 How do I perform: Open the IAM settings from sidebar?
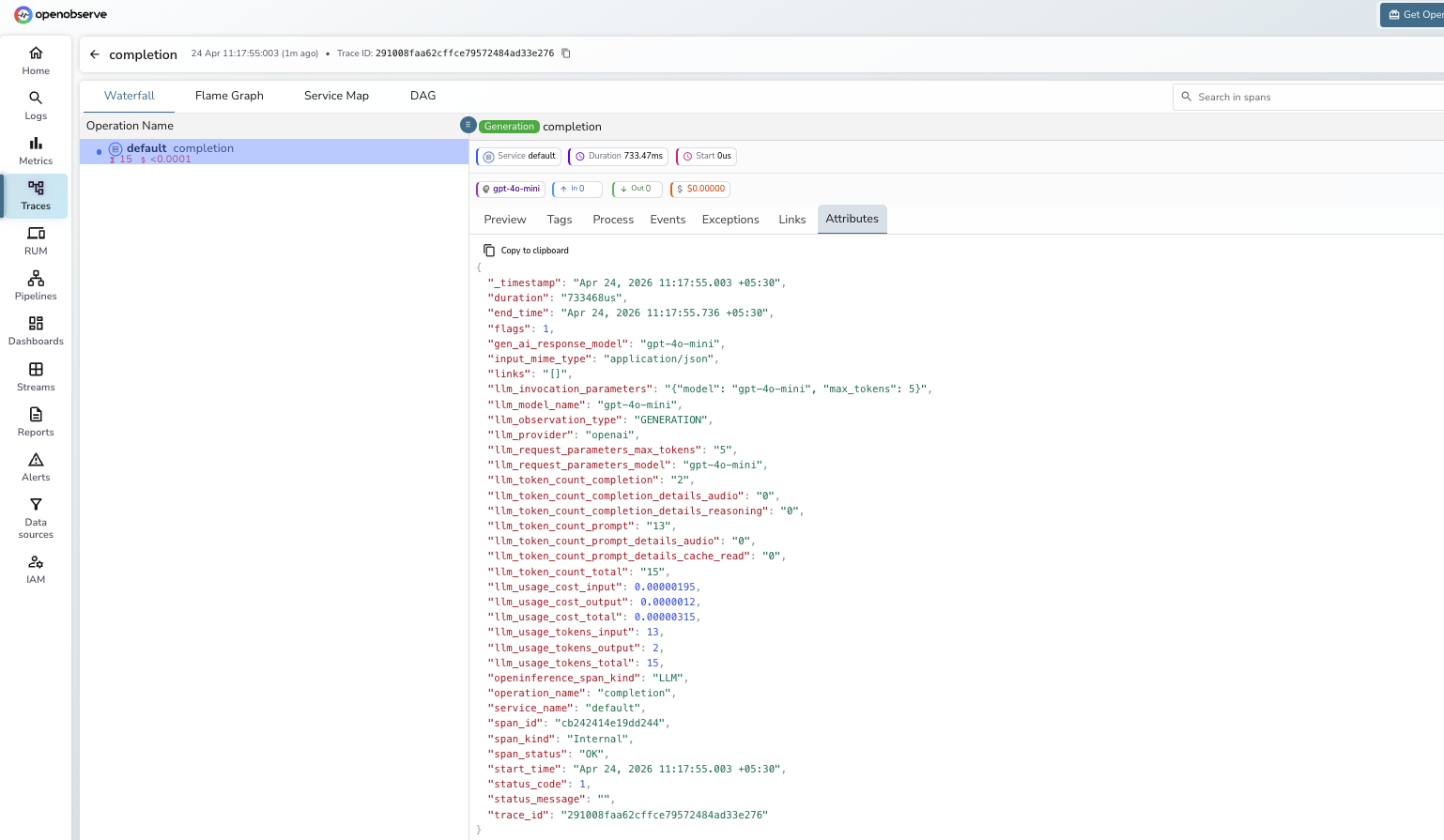click(x=35, y=568)
